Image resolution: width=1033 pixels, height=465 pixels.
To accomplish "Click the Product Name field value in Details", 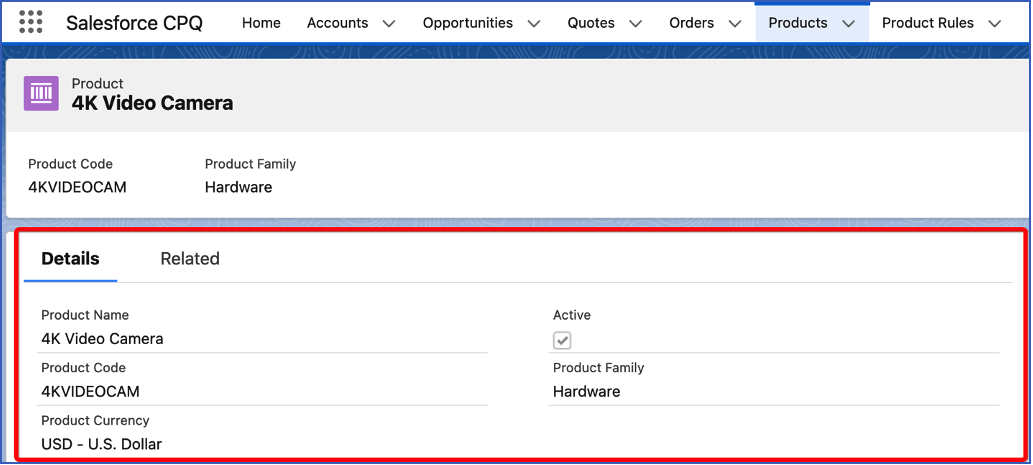I will (x=102, y=339).
